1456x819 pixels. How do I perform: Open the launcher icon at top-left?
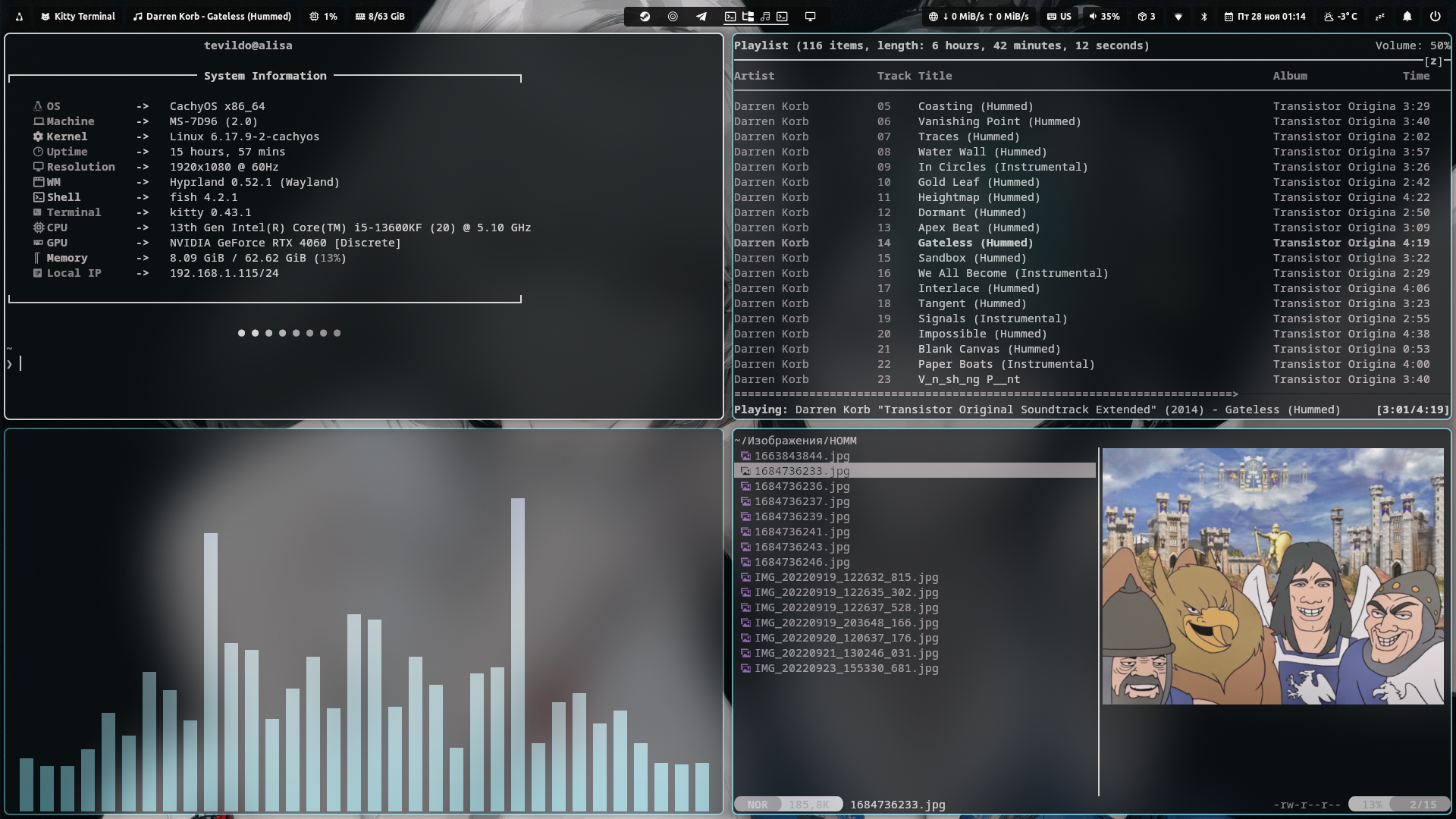tap(19, 16)
